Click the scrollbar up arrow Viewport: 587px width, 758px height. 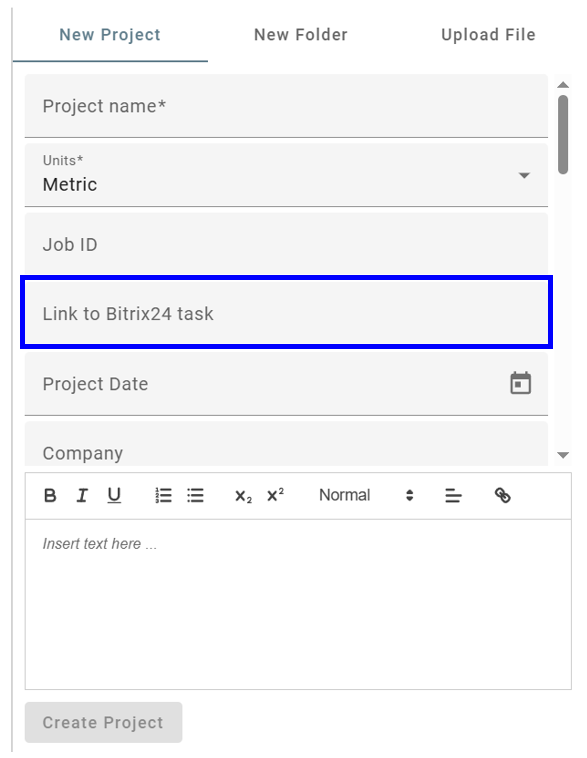click(x=563, y=85)
